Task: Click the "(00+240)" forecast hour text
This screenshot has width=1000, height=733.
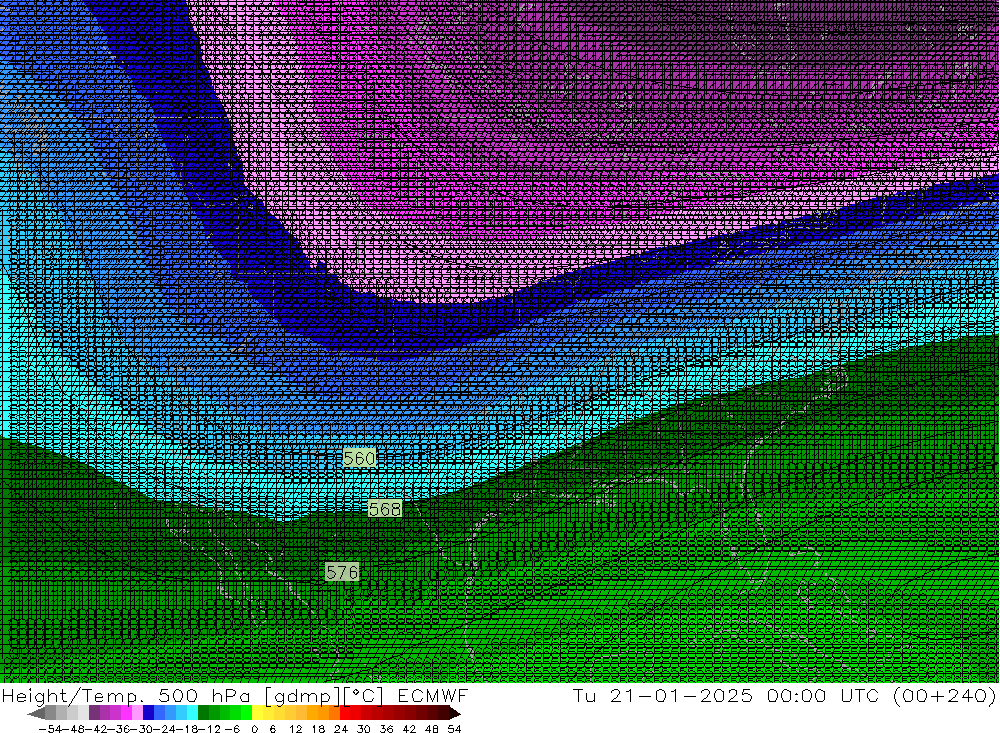Action: [x=944, y=695]
